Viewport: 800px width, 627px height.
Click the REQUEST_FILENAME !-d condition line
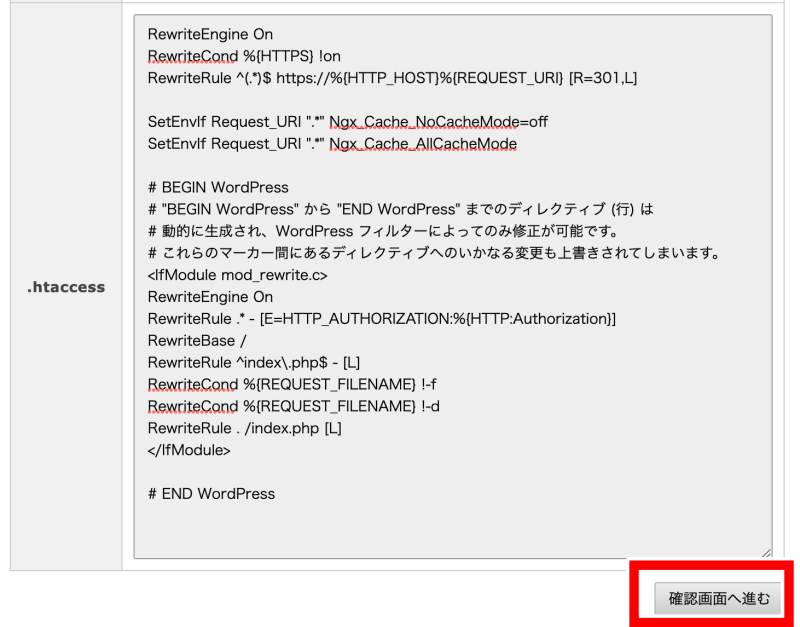click(293, 406)
